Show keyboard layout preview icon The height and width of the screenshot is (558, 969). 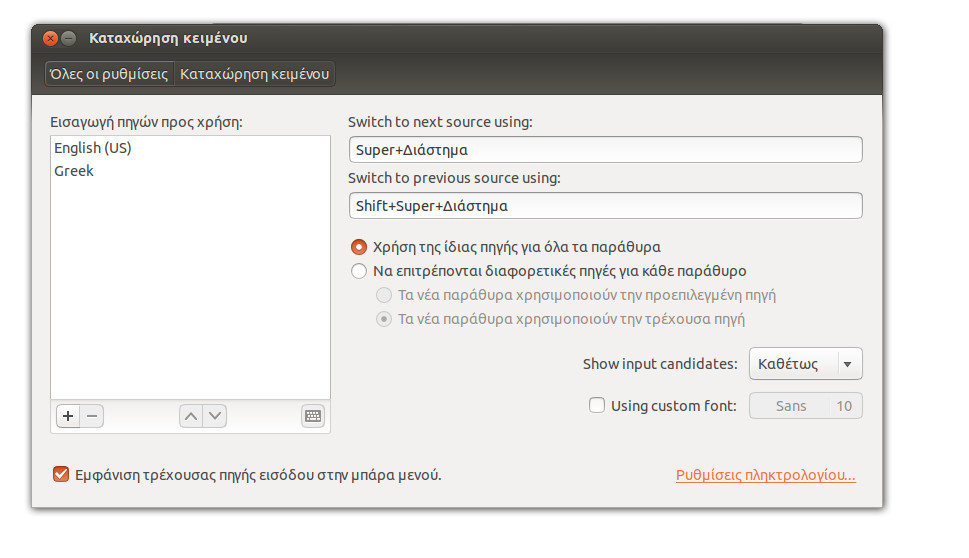313,416
